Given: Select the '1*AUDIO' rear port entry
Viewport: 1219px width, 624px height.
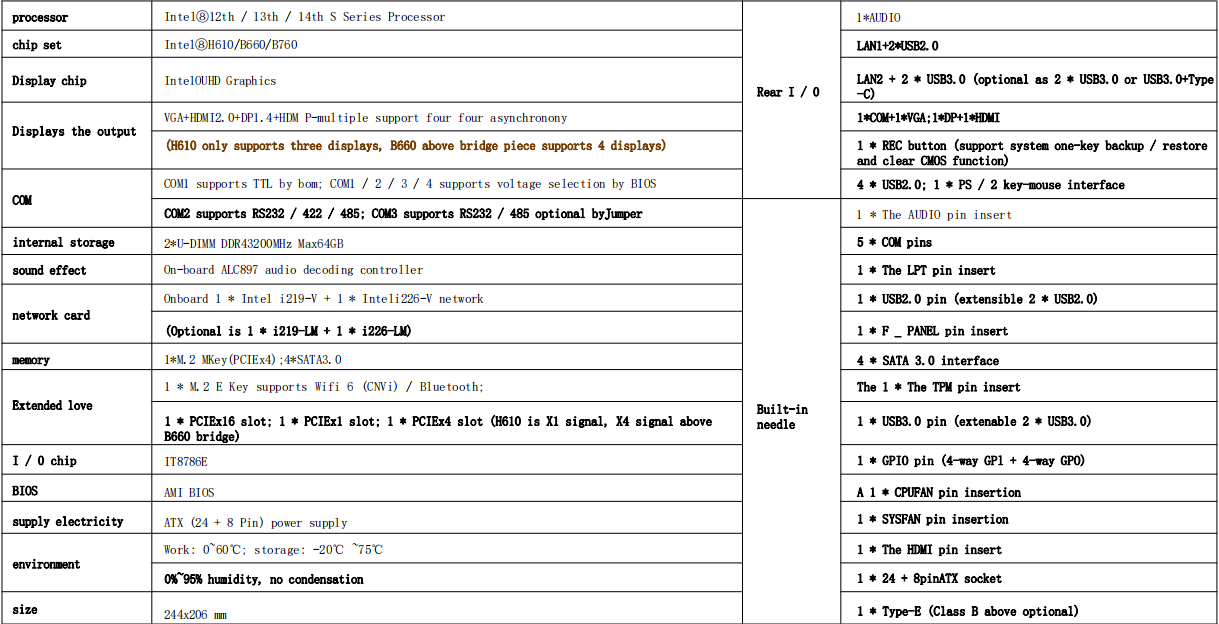Looking at the screenshot, I should click(879, 17).
